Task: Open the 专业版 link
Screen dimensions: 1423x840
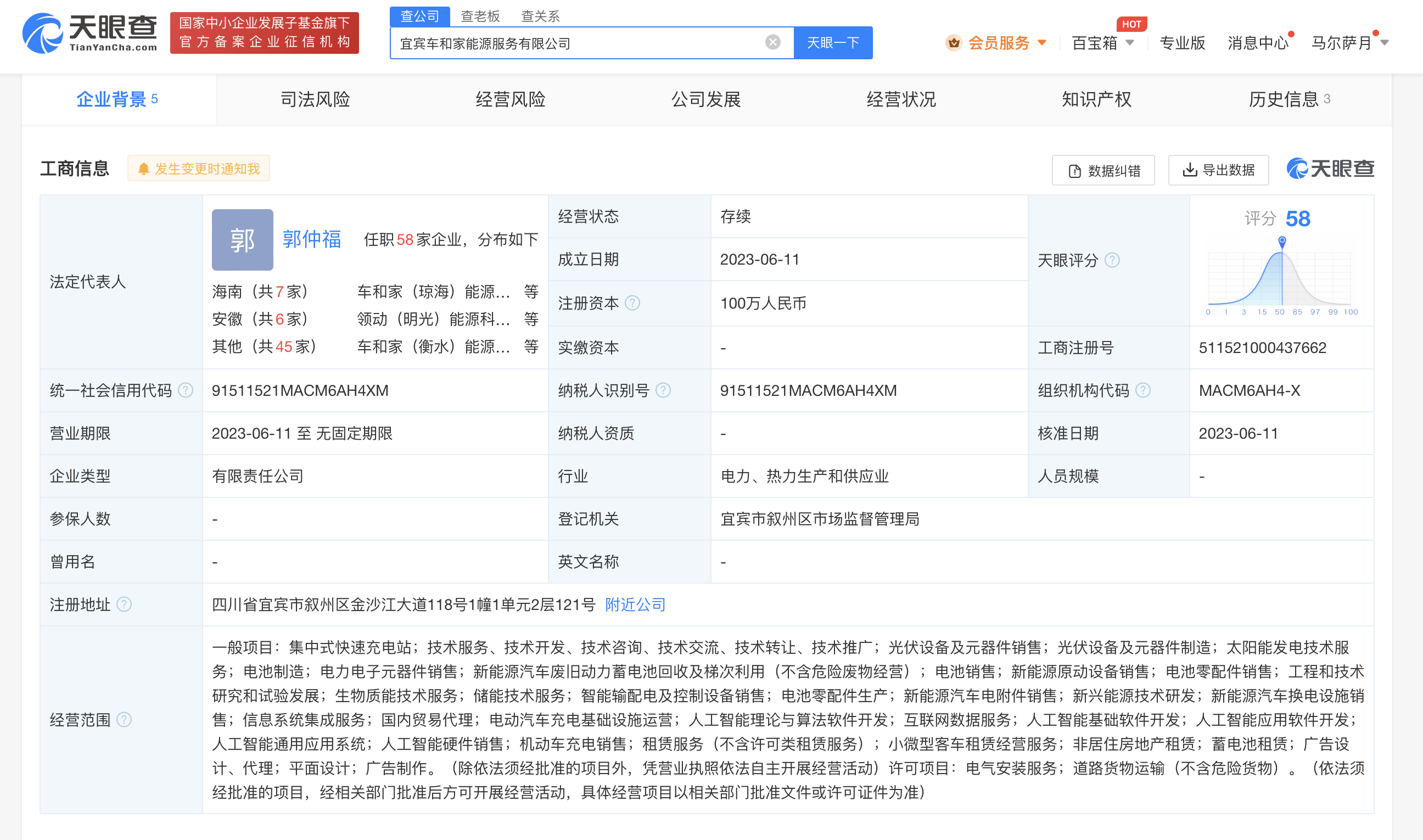Action: click(x=1182, y=42)
